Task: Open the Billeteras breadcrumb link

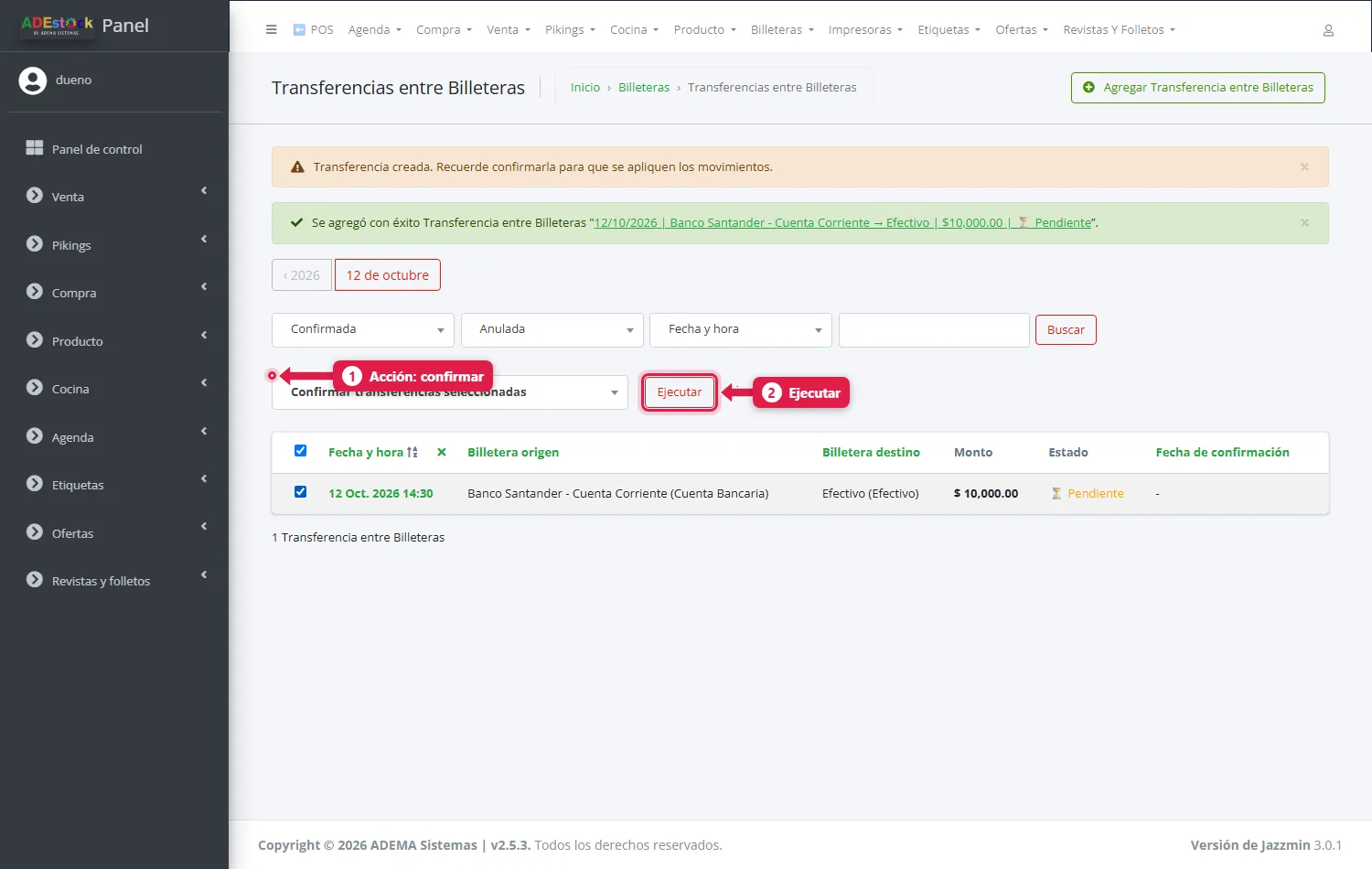Action: (x=644, y=88)
